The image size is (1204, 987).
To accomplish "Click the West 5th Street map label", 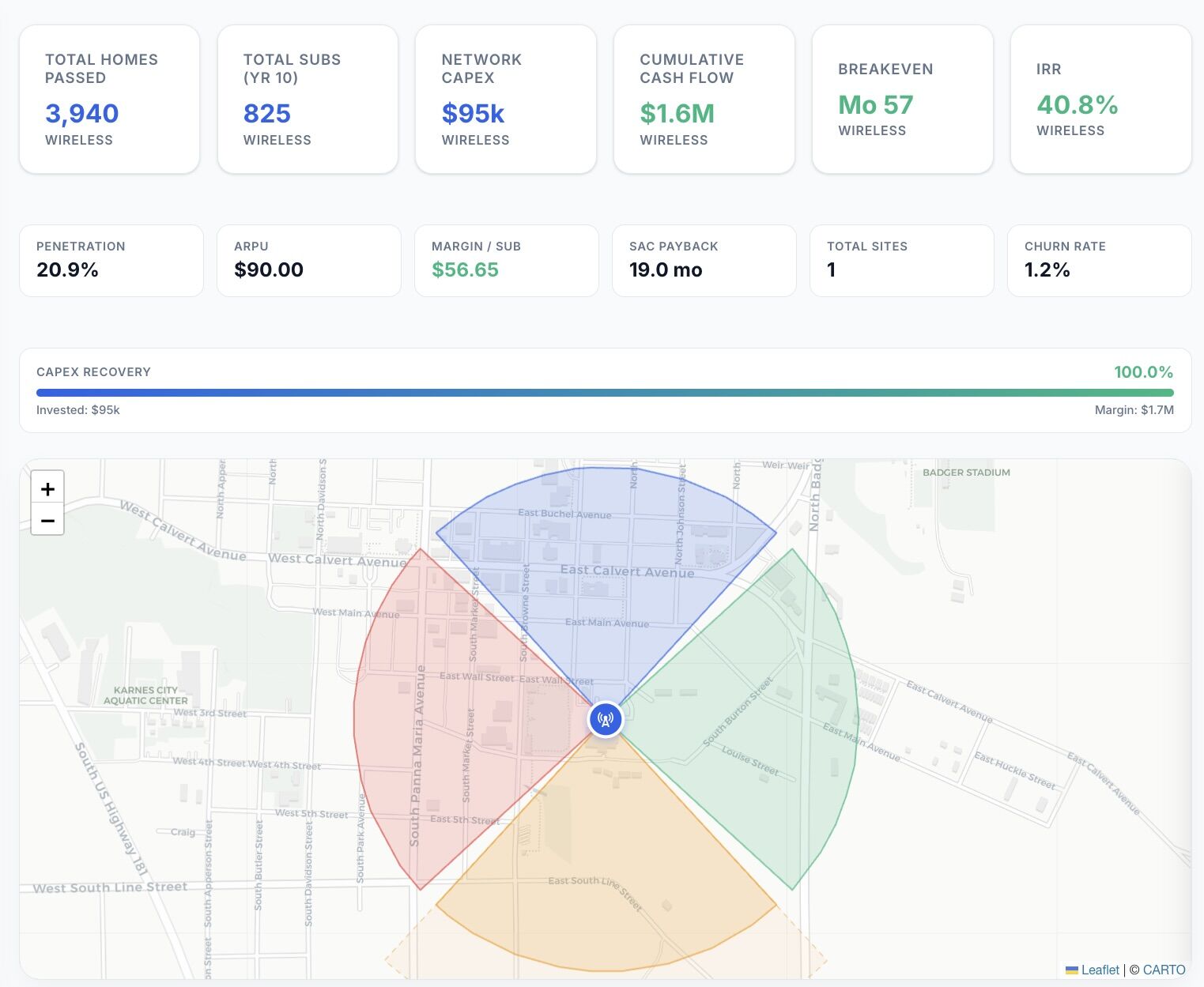I will (311, 813).
